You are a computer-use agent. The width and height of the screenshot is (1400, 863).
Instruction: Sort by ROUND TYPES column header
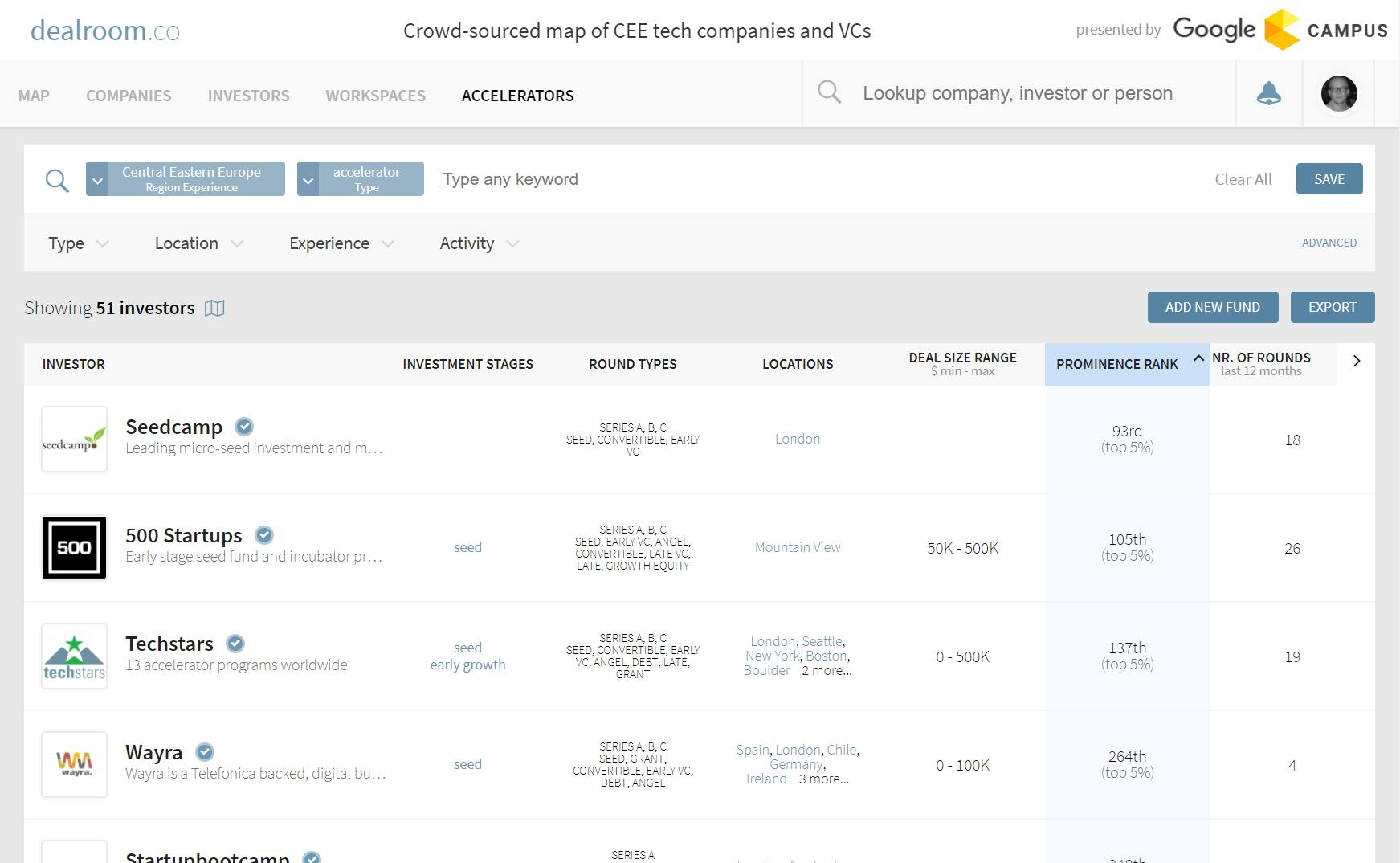click(x=632, y=364)
